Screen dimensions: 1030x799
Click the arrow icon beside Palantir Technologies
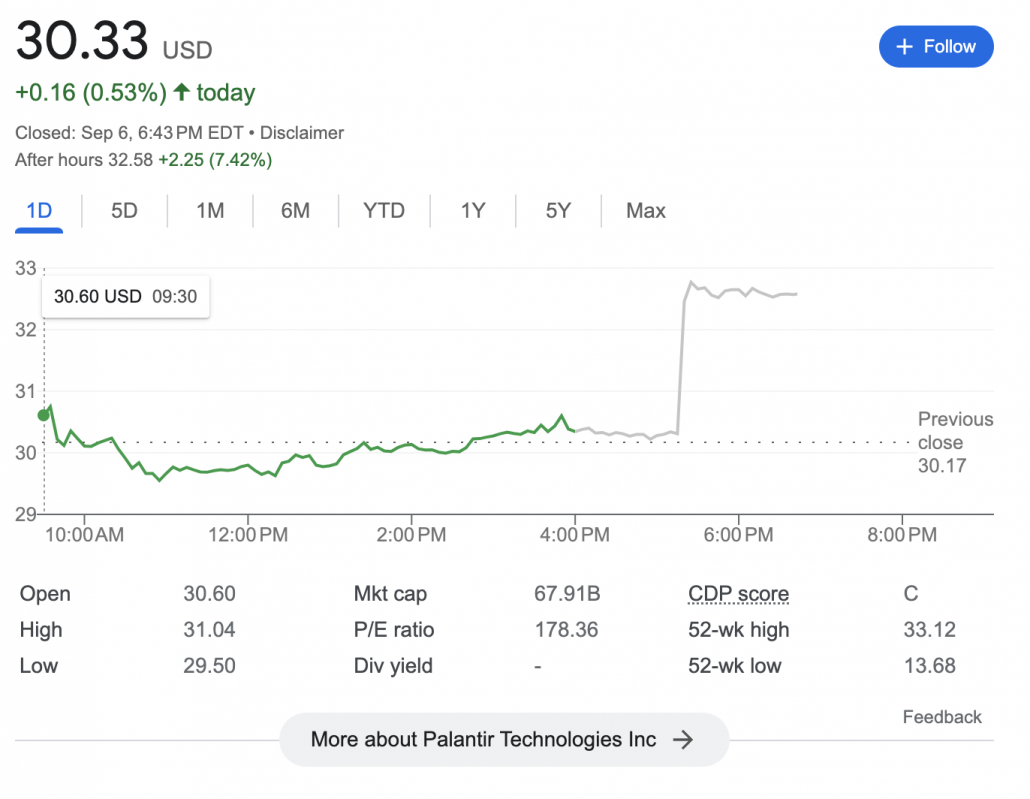(x=683, y=740)
